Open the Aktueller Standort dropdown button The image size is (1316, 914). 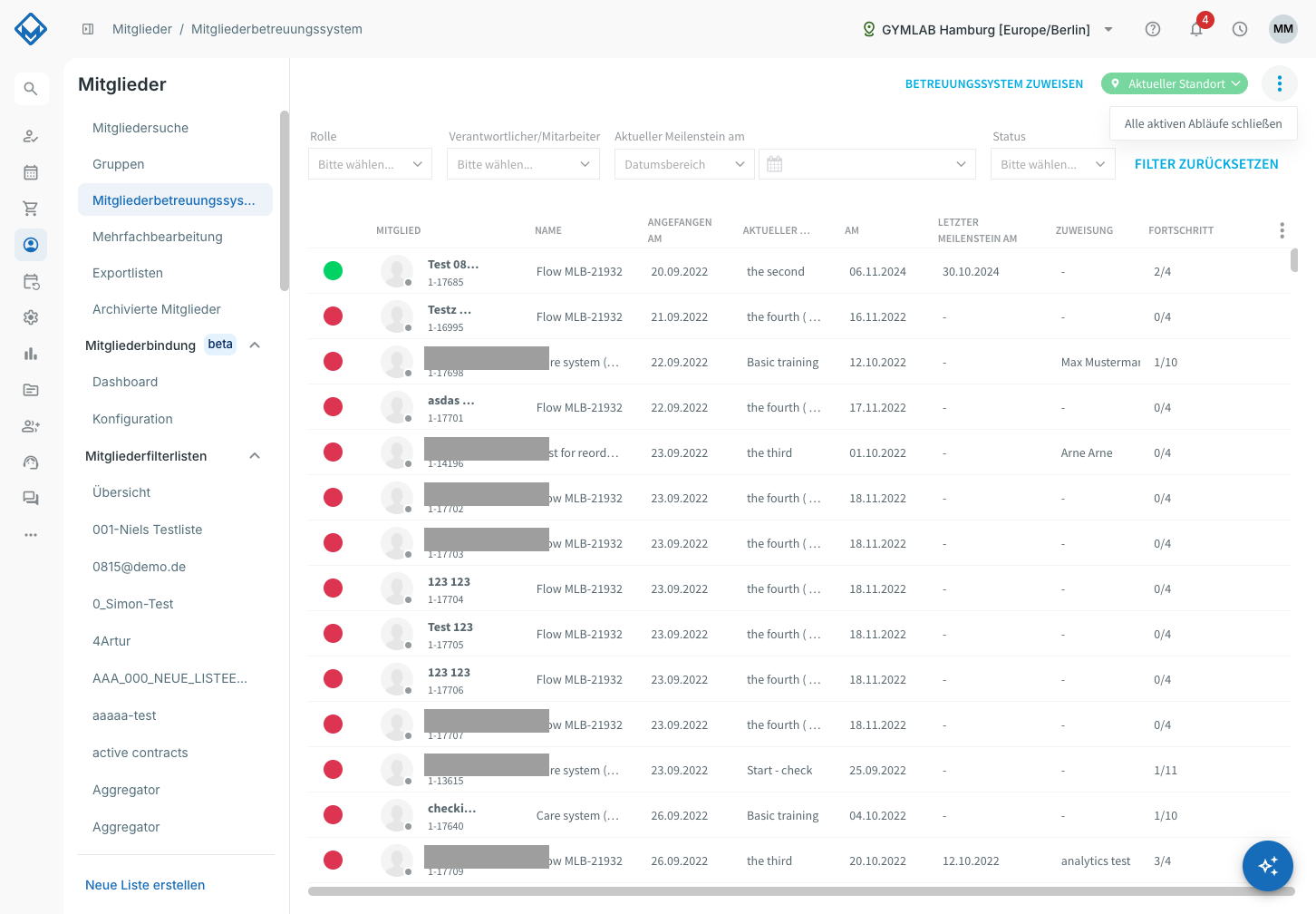[x=1175, y=83]
